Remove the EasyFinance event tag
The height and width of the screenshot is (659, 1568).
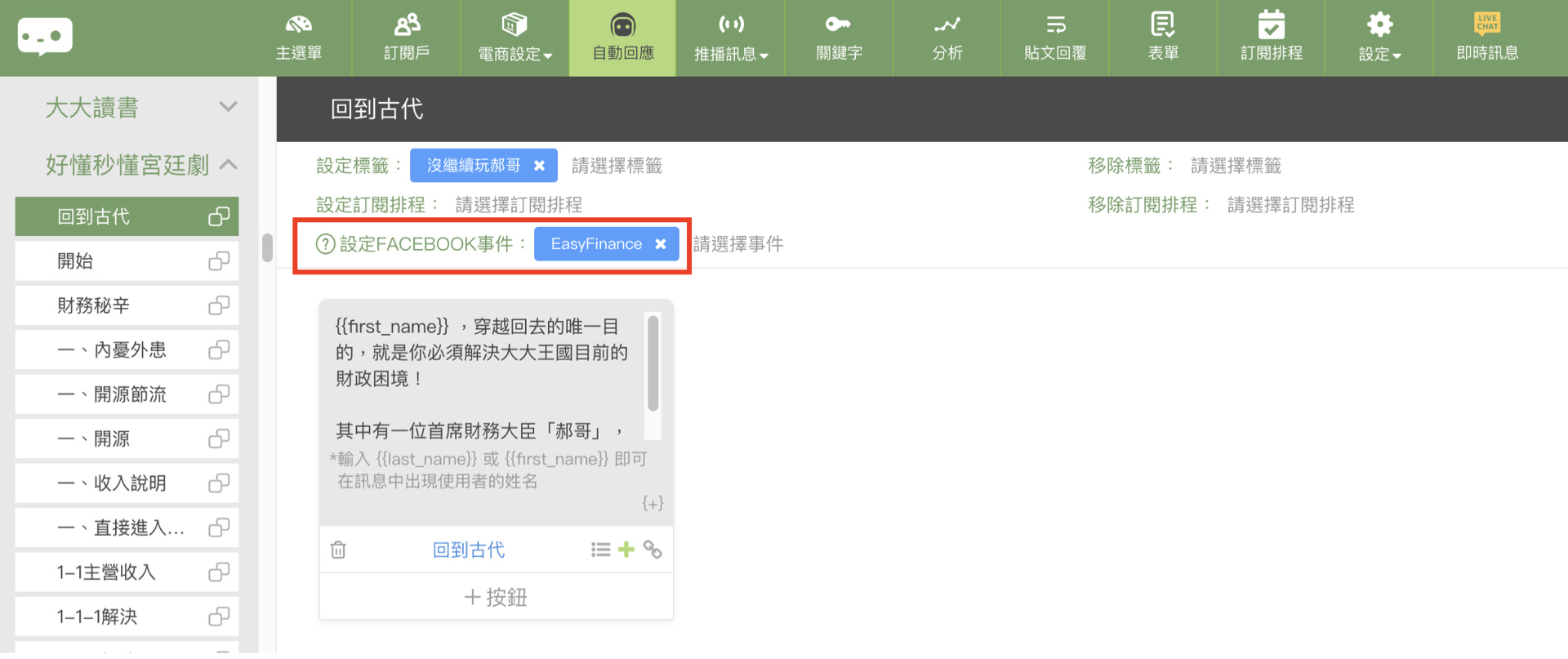coord(661,244)
